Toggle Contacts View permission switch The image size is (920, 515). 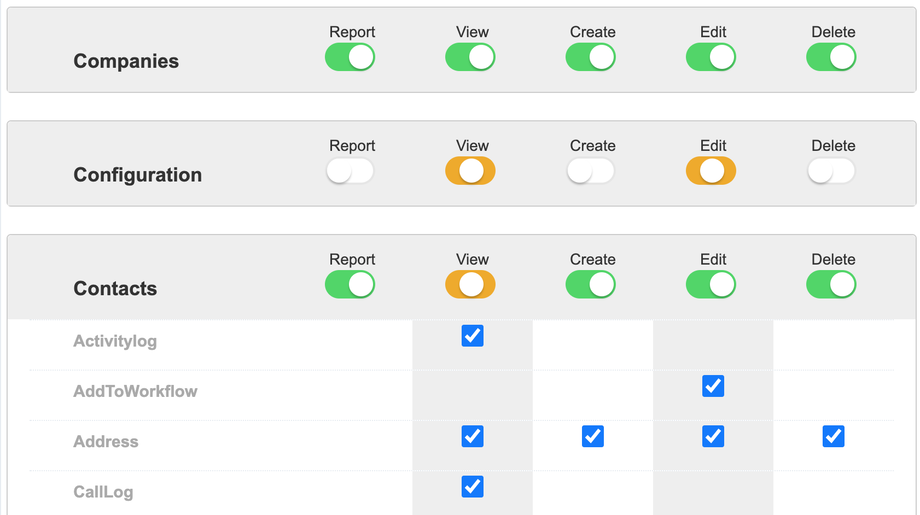[x=470, y=285]
